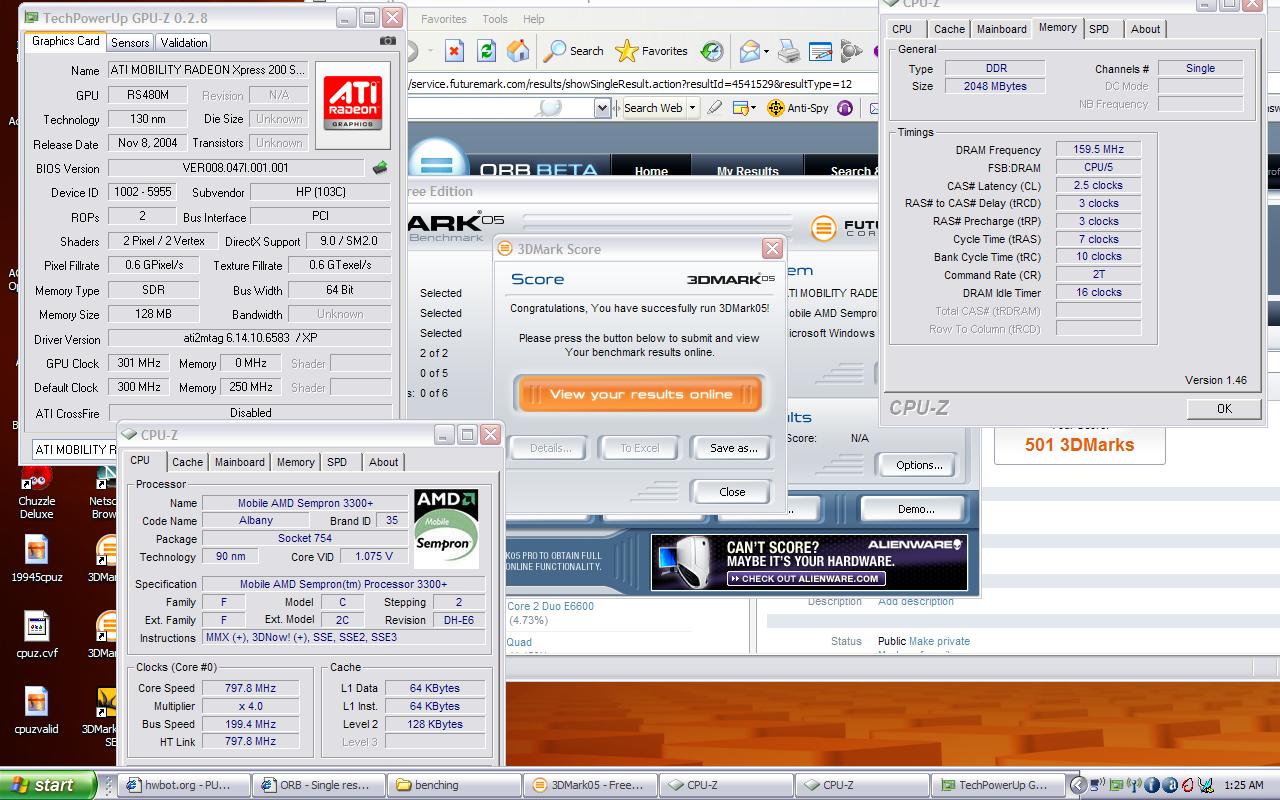Image resolution: width=1280 pixels, height=800 pixels.
Task: Click the Edit page icon in browser toolbar
Action: (x=821, y=50)
